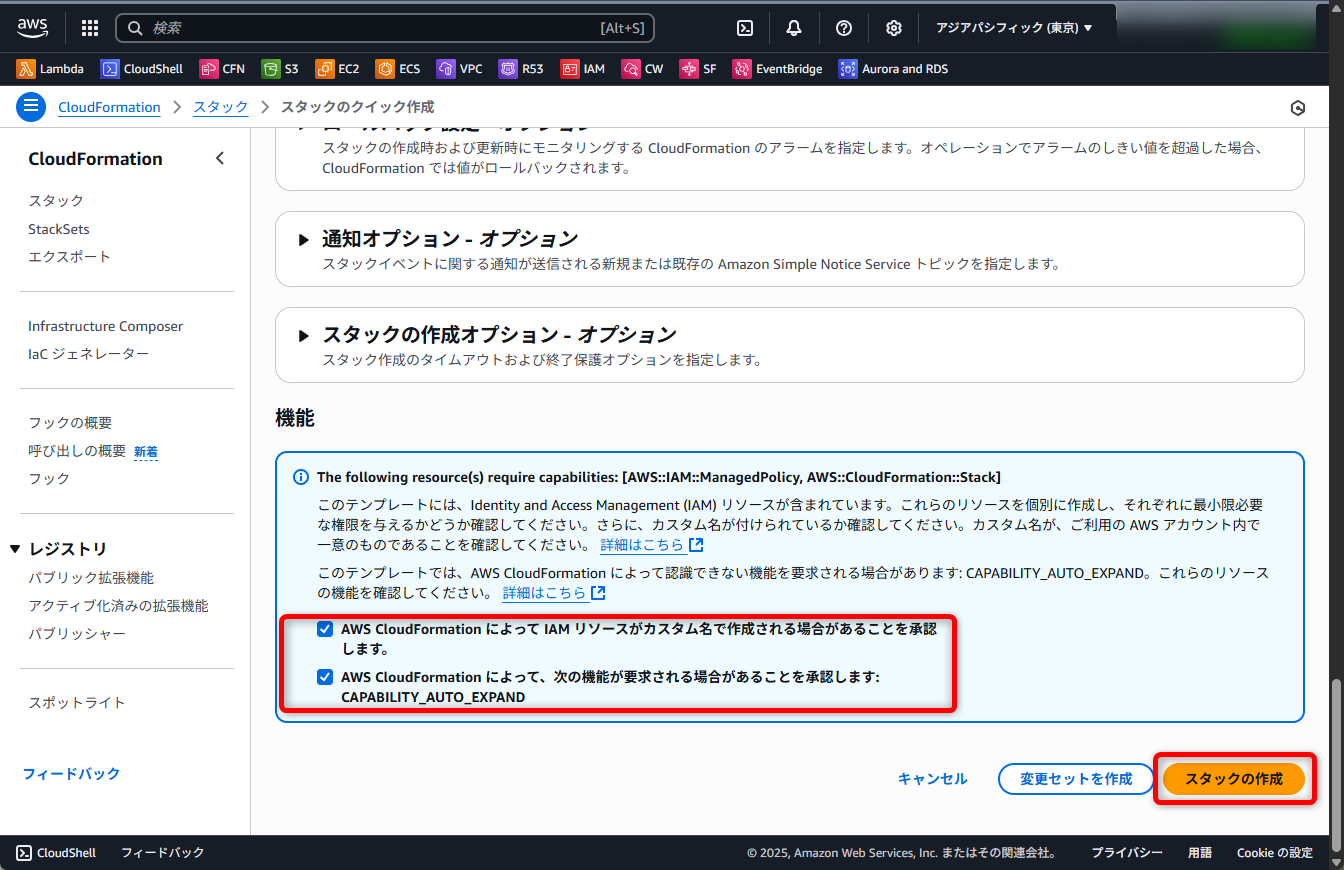This screenshot has width=1344, height=870.
Task: Open 呼び出しの概要 in the sidebar
Action: pos(77,451)
